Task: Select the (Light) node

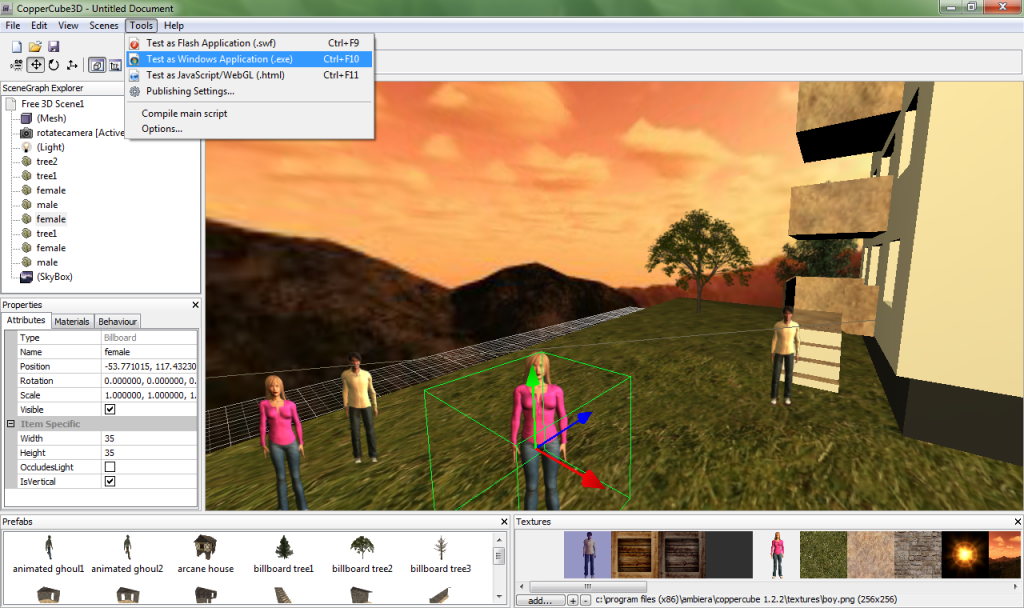Action: click(50, 147)
